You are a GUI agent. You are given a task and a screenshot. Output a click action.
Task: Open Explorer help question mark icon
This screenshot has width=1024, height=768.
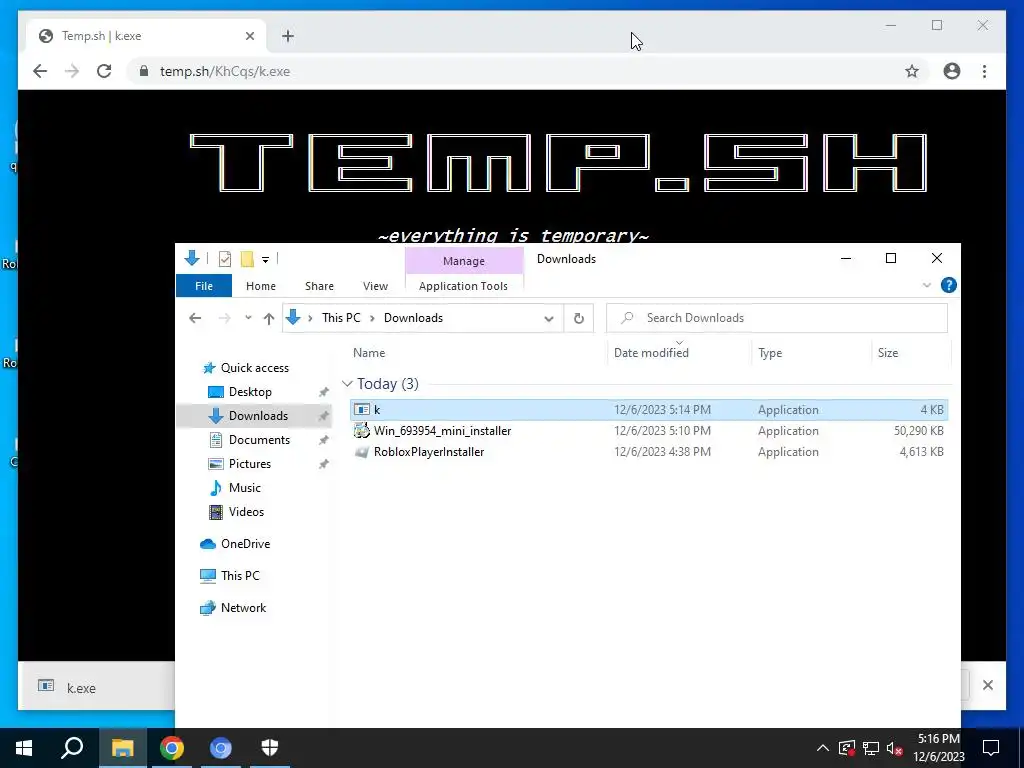(x=948, y=285)
